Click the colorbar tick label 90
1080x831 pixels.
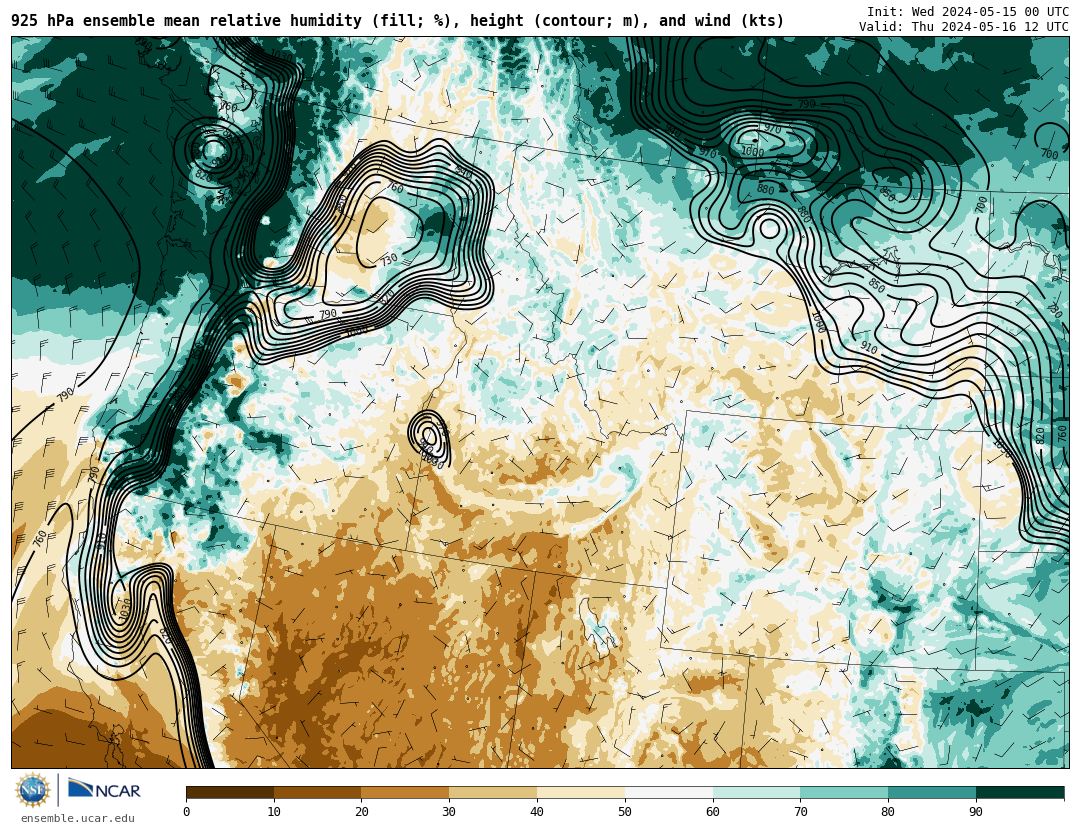(x=976, y=812)
